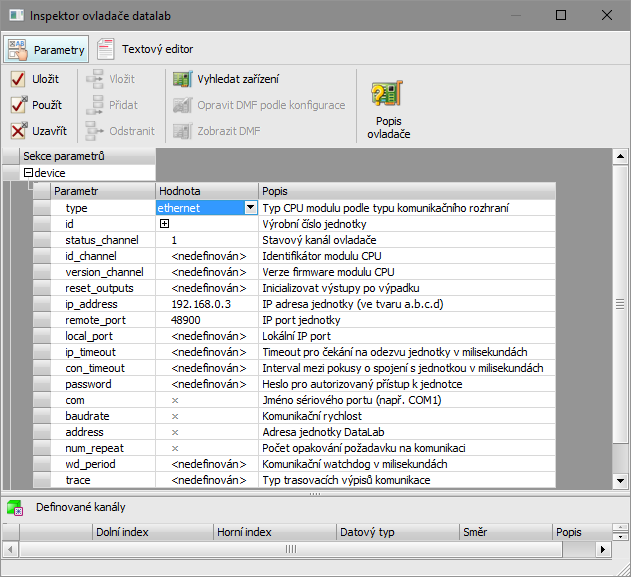Click Vyhledat zařízení label
The height and width of the screenshot is (577, 631).
[238, 79]
